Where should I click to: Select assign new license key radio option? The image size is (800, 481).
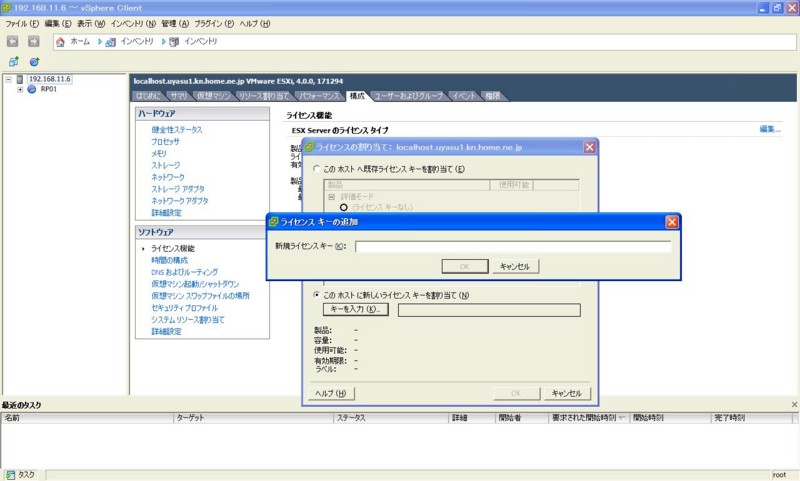pos(317,295)
